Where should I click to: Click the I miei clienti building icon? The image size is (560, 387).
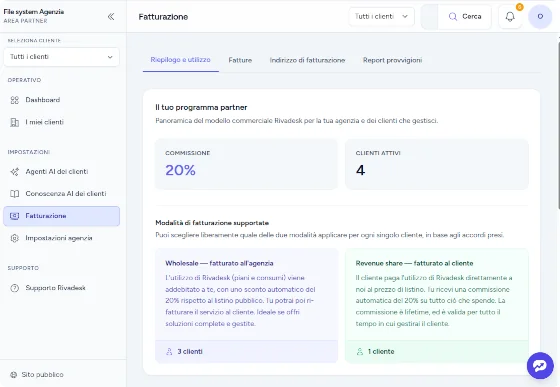(x=15, y=122)
